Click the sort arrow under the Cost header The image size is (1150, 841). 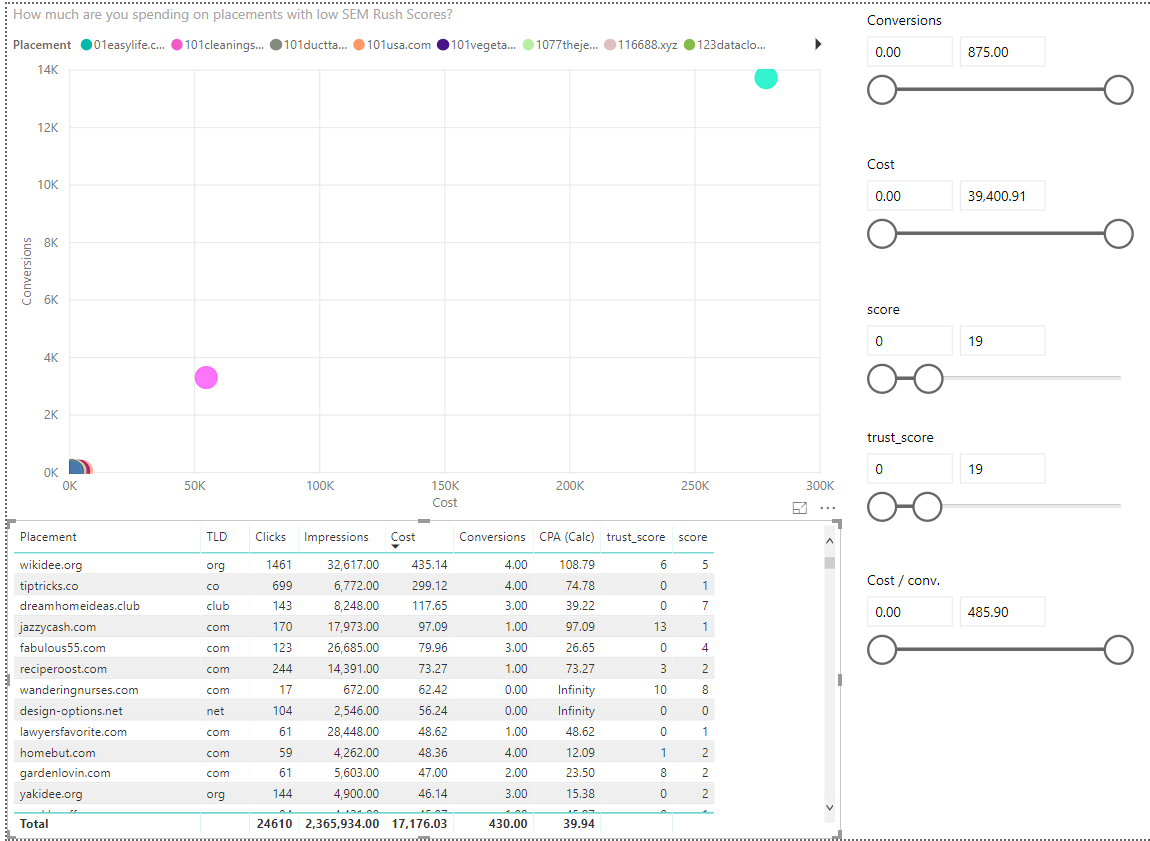point(396,547)
